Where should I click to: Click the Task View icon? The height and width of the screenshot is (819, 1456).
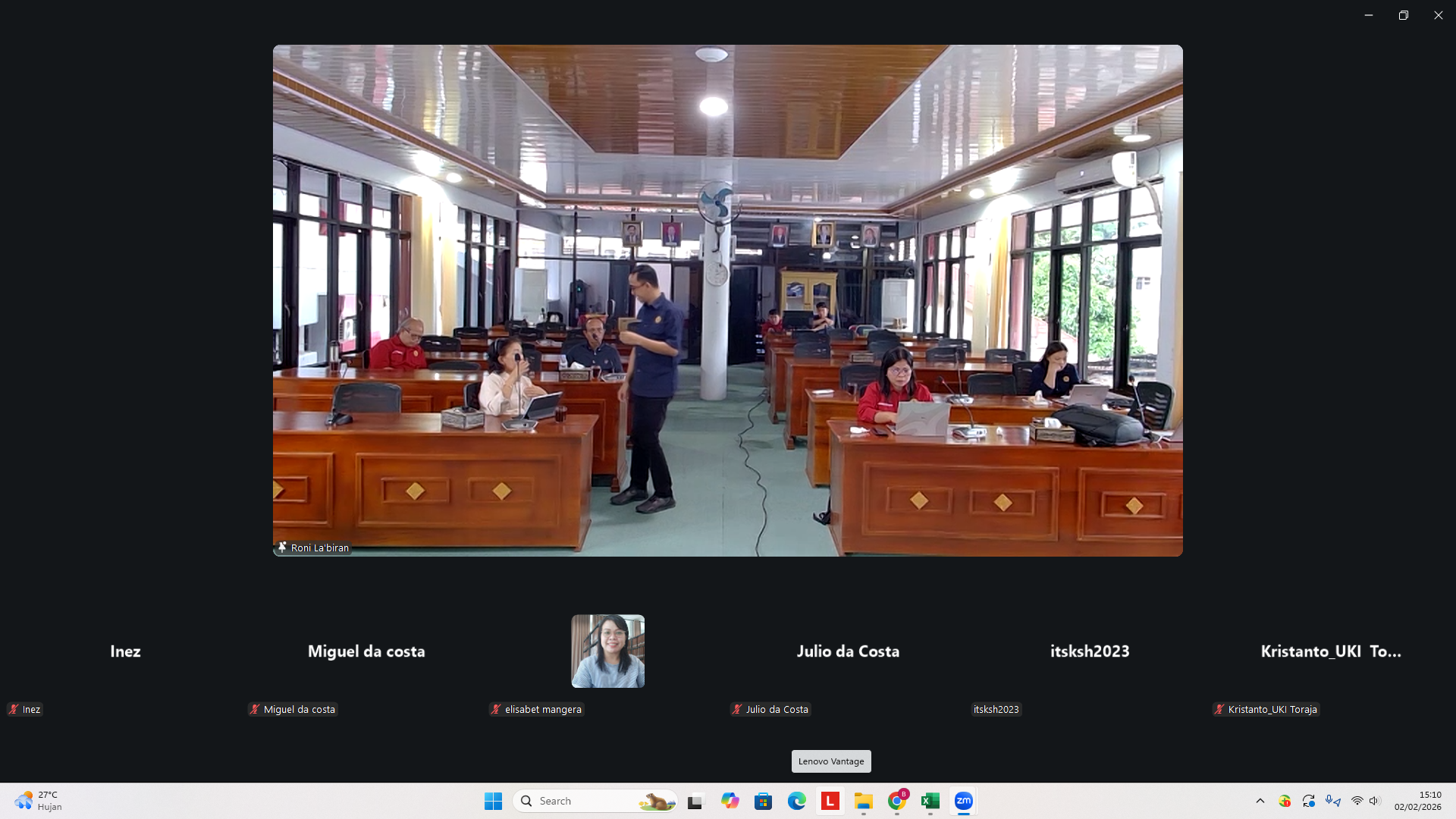click(x=695, y=801)
